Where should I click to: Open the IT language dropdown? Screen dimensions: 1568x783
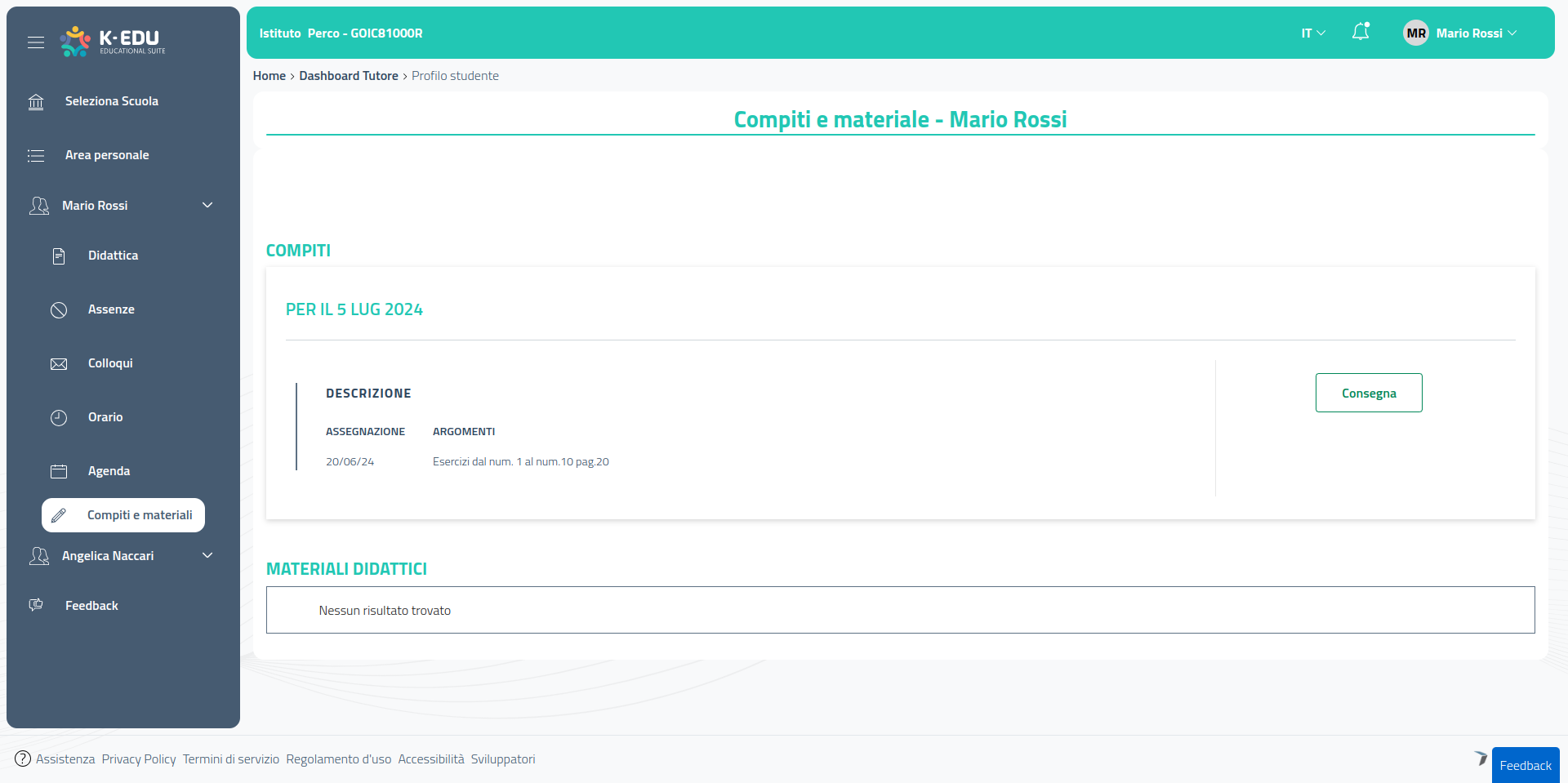tap(1313, 33)
